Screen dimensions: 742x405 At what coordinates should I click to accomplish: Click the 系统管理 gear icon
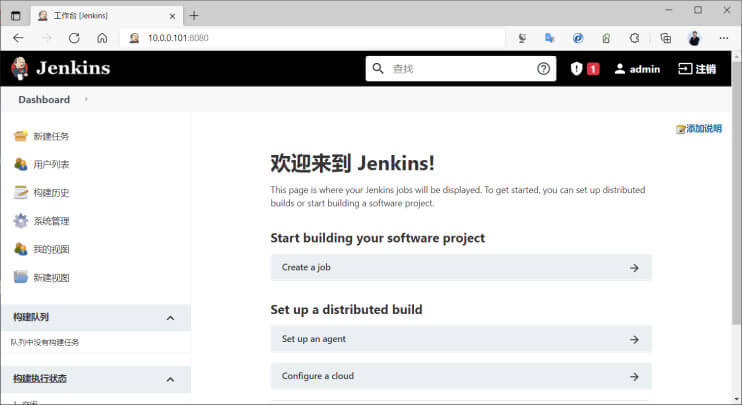(x=20, y=221)
